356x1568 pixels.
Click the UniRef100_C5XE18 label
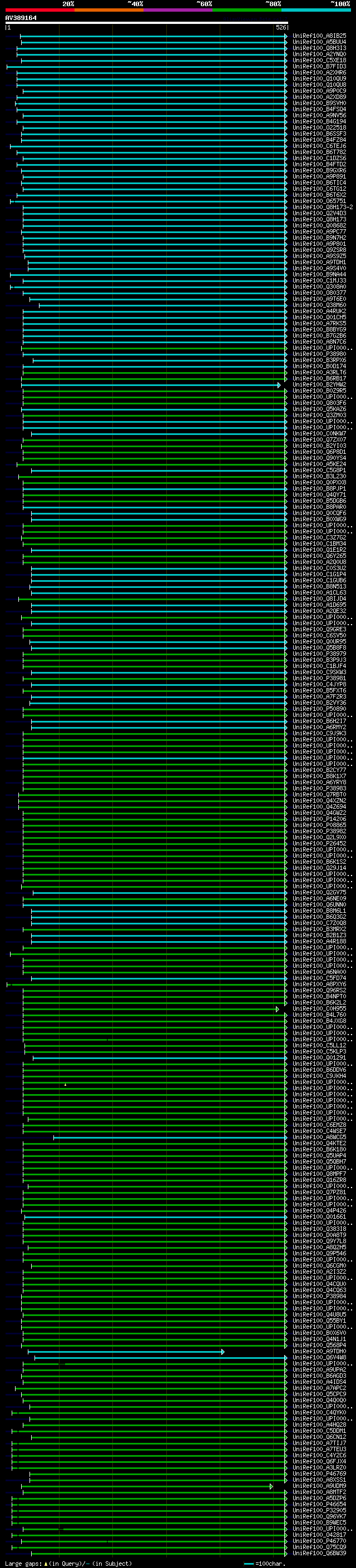[319, 60]
